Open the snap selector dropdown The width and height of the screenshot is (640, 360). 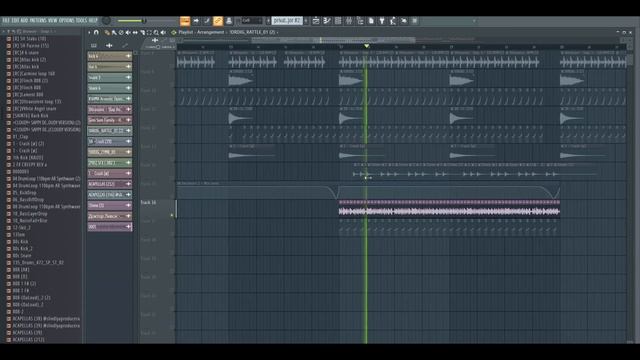point(251,20)
